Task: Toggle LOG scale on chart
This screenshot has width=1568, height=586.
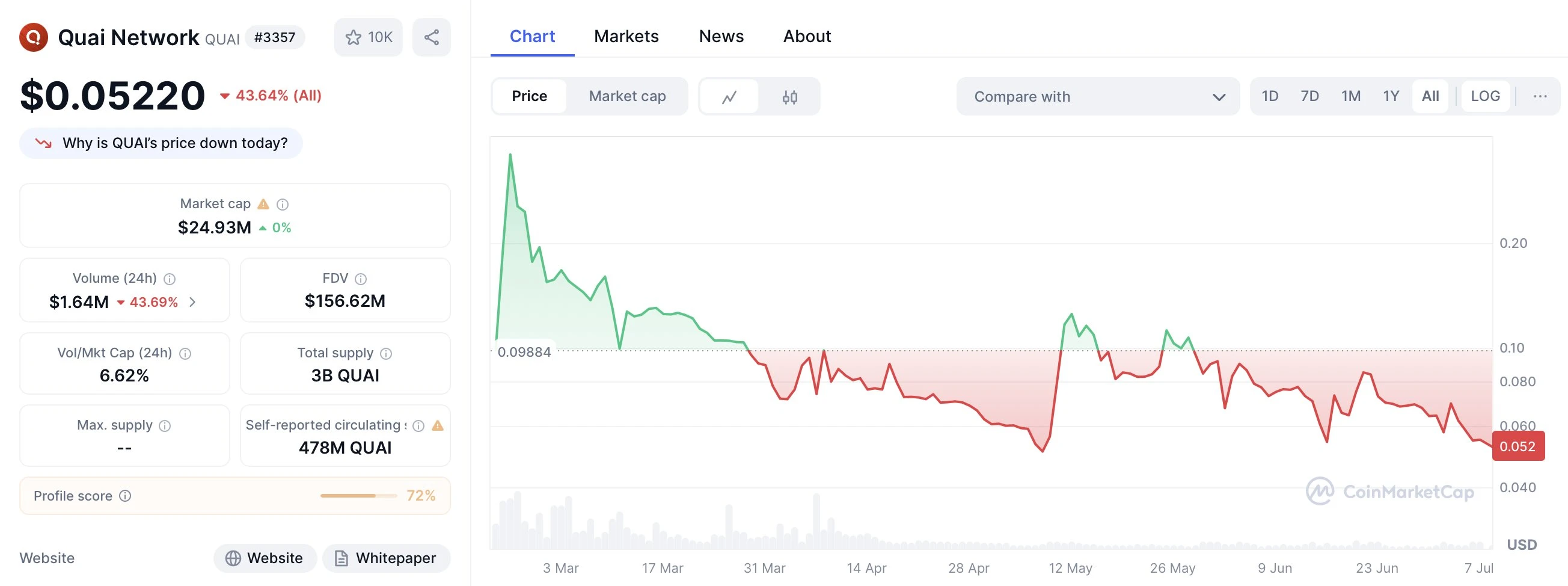Action: pyautogui.click(x=1484, y=96)
